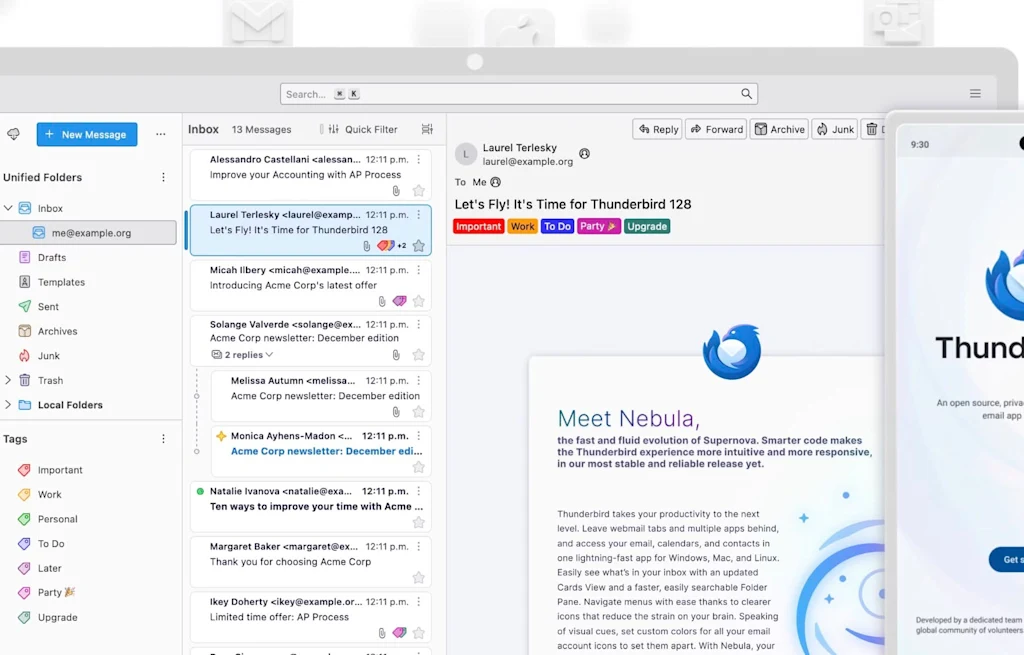Open Natalie Ivanova's message
Image resolution: width=1024 pixels, height=655 pixels.
coord(311,506)
